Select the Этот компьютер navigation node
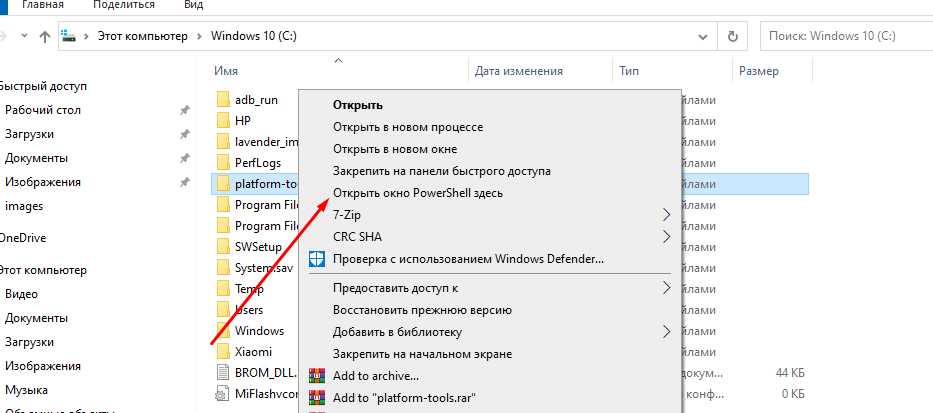This screenshot has width=933, height=413. tap(43, 270)
